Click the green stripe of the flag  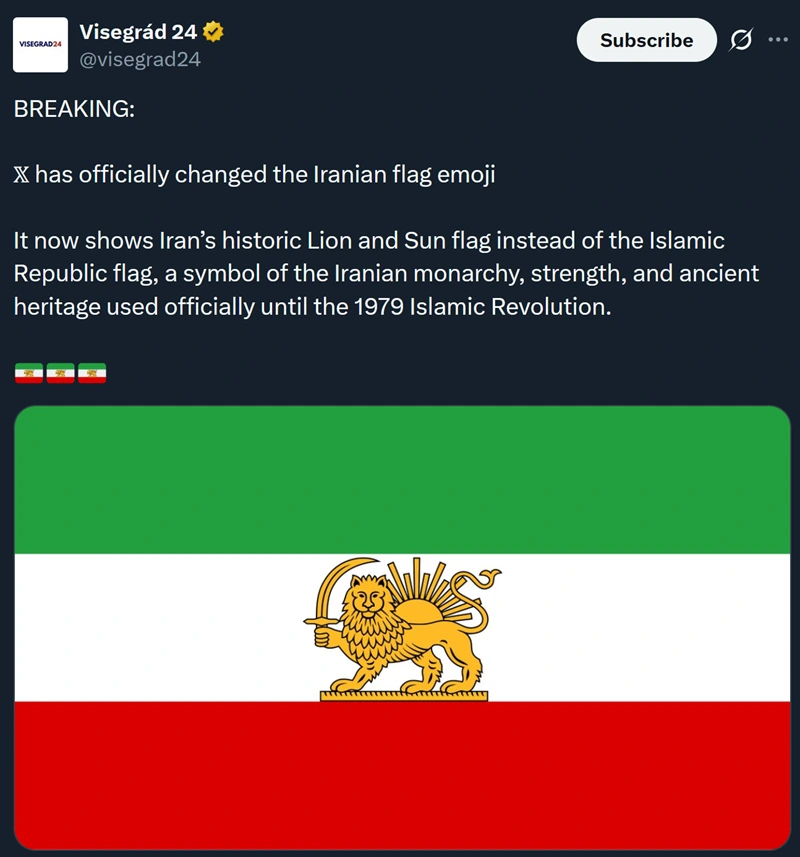pyautogui.click(x=402, y=480)
